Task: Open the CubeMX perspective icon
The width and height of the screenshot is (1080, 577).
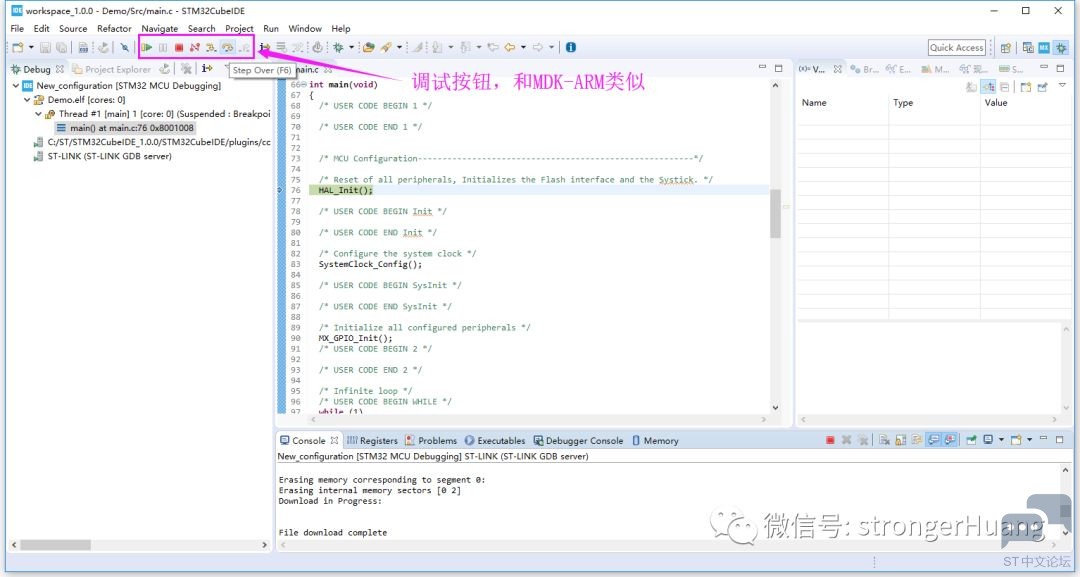Action: [1043, 47]
